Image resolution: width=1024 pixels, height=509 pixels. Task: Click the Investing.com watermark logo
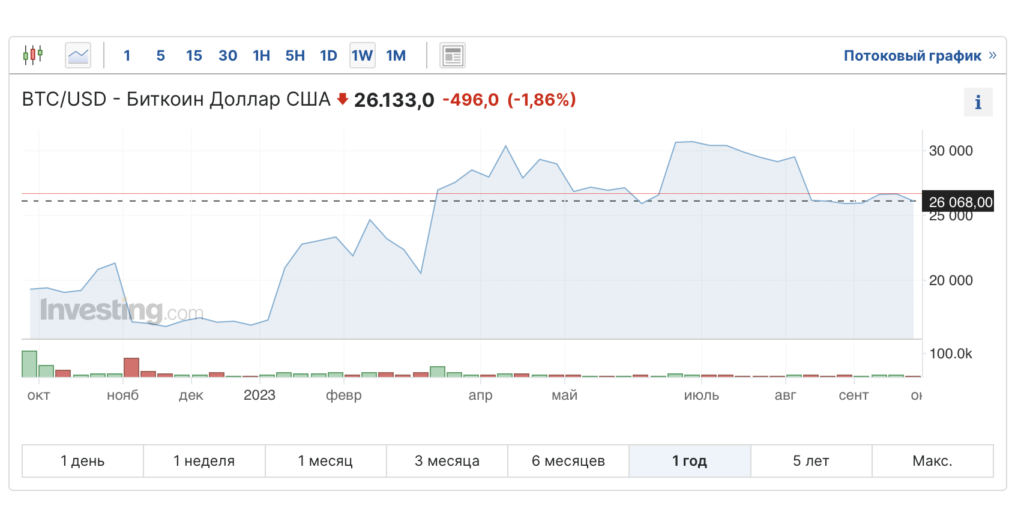[121, 310]
